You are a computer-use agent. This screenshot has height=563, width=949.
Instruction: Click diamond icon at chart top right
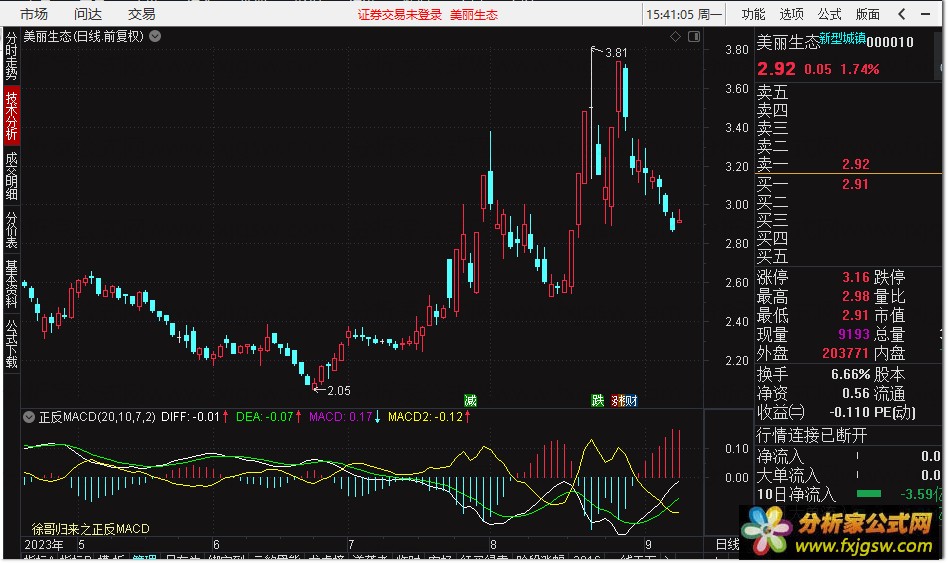pos(675,36)
